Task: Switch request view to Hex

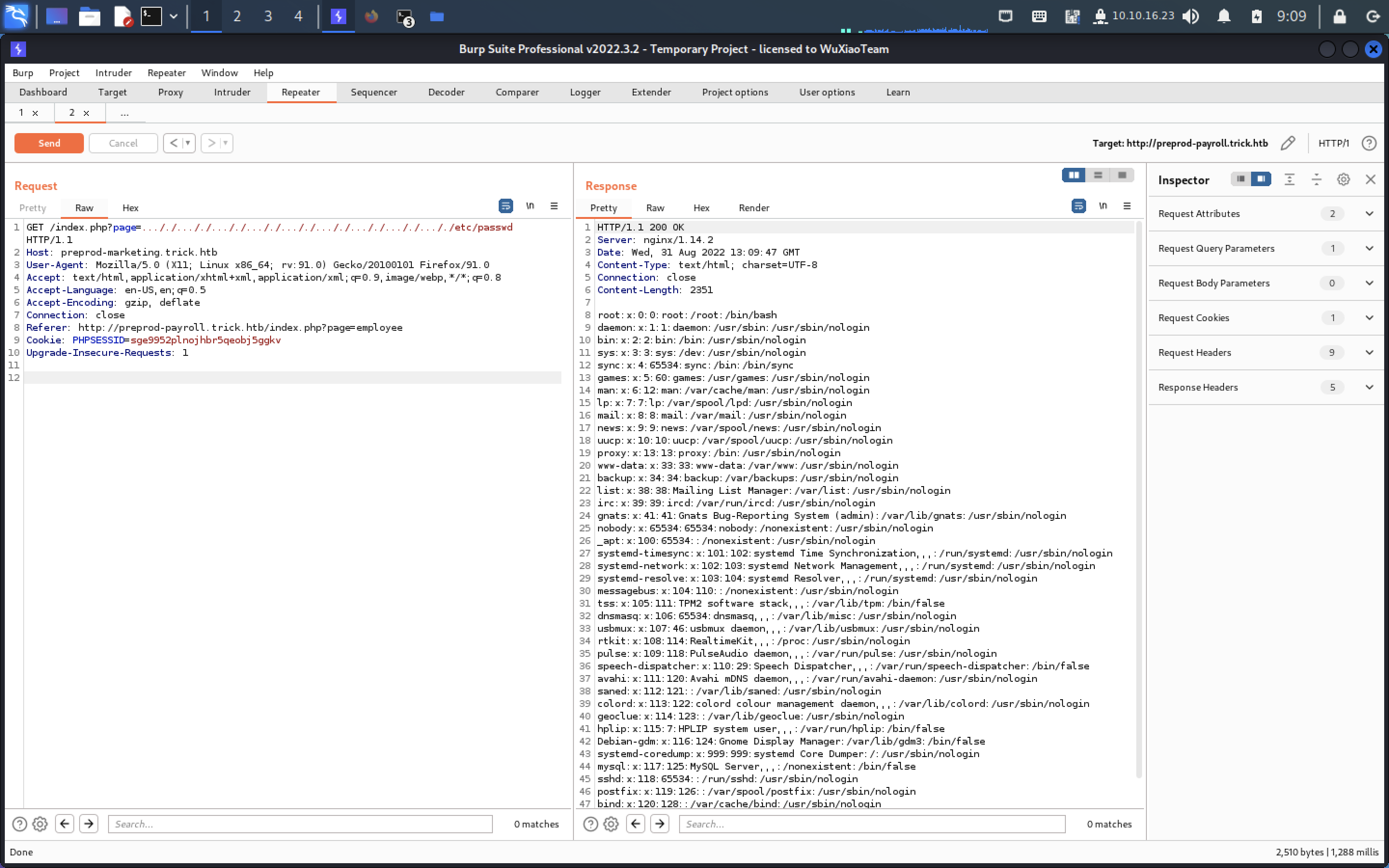Action: 130,208
